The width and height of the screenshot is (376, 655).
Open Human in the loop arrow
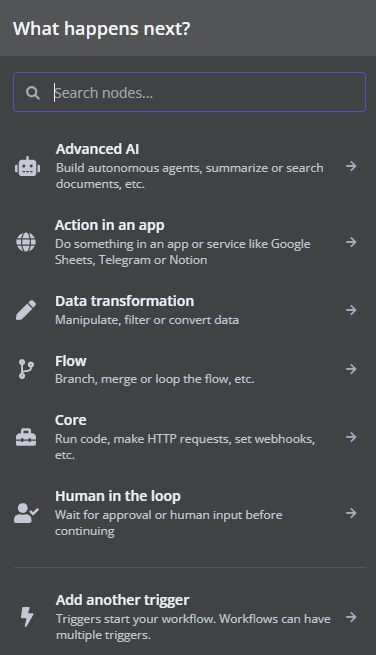tap(351, 513)
